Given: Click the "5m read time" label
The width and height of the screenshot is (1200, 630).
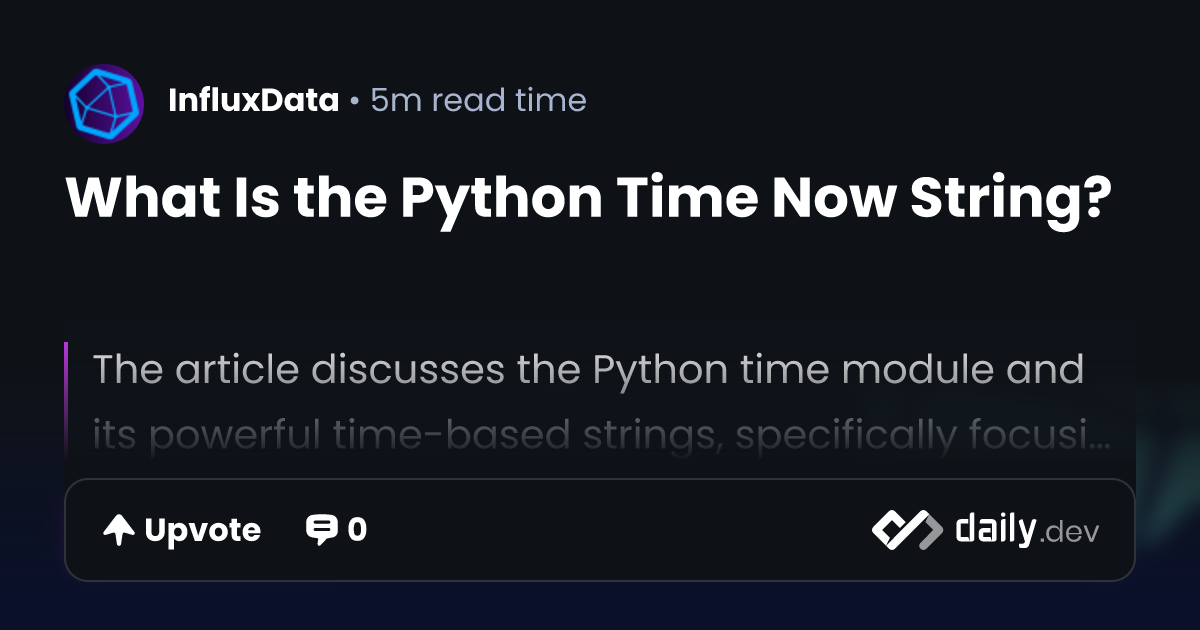Looking at the screenshot, I should click(x=478, y=101).
